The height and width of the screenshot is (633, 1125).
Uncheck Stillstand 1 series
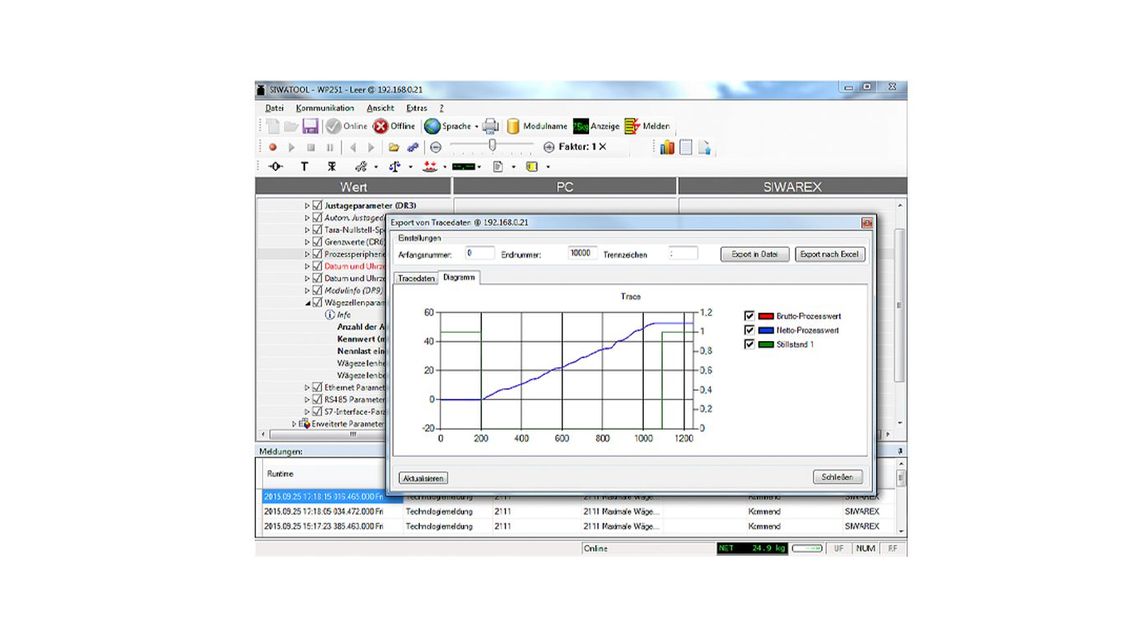749,344
